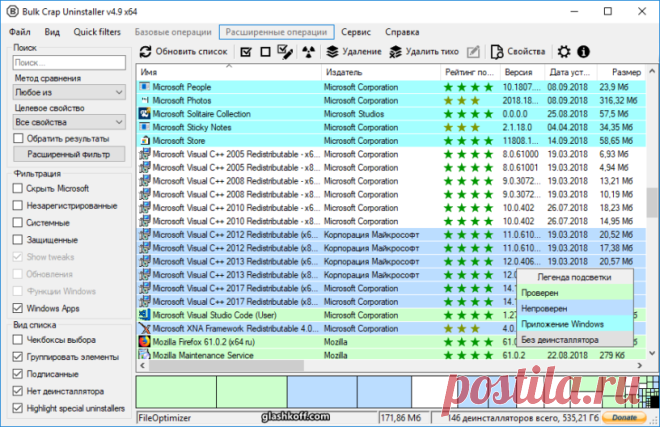Click Microsoft Sticky Notes icon
The height and width of the screenshot is (427, 660).
click(x=144, y=127)
